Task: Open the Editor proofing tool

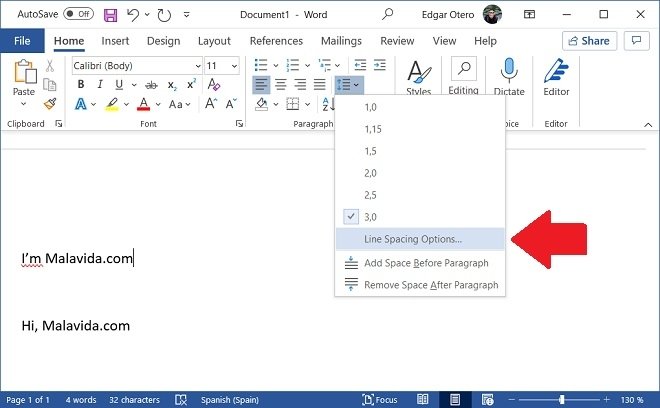Action: [556, 77]
